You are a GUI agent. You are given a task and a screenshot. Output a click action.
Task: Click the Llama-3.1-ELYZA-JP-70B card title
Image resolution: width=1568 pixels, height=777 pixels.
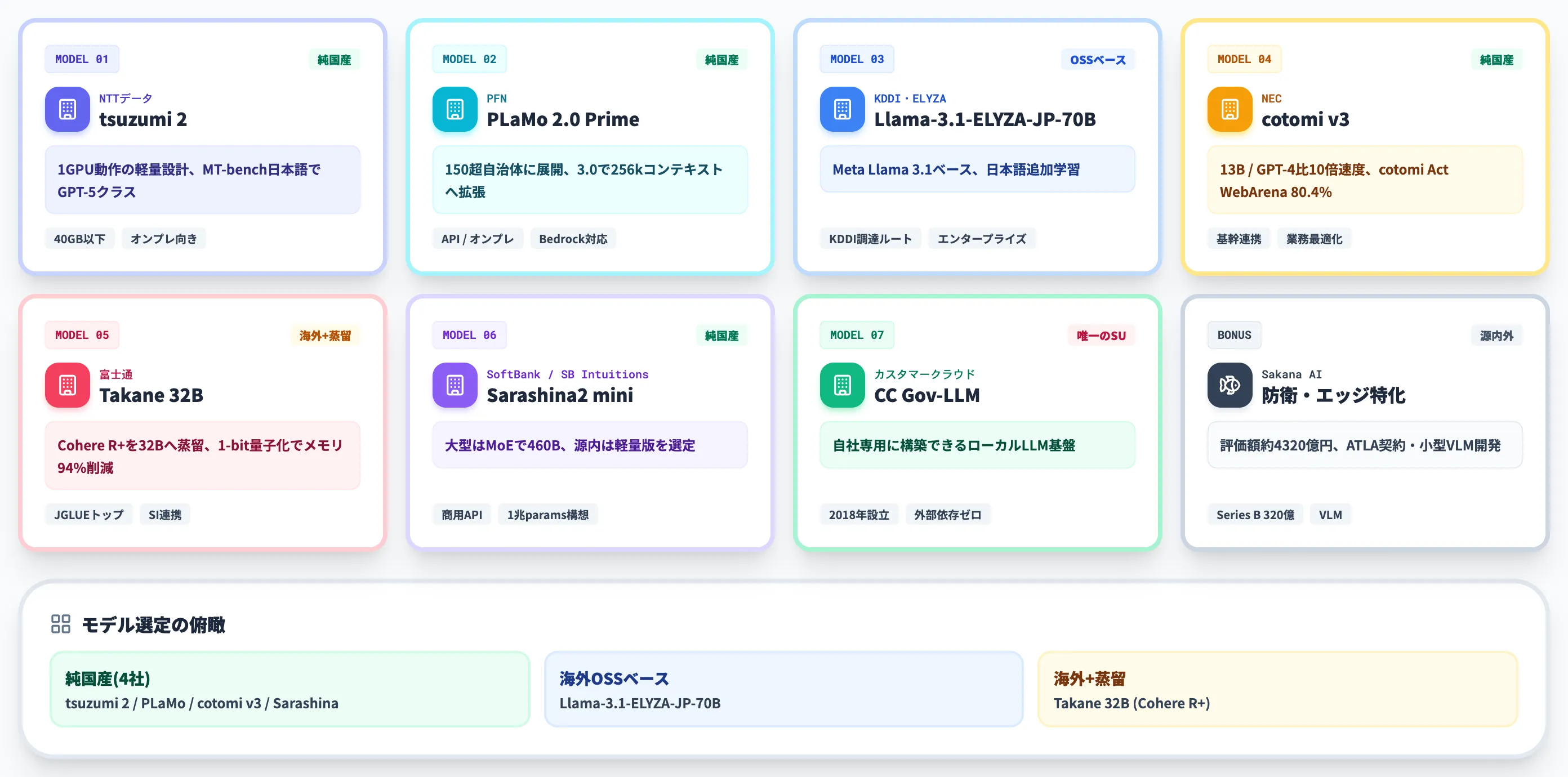pyautogui.click(x=985, y=119)
